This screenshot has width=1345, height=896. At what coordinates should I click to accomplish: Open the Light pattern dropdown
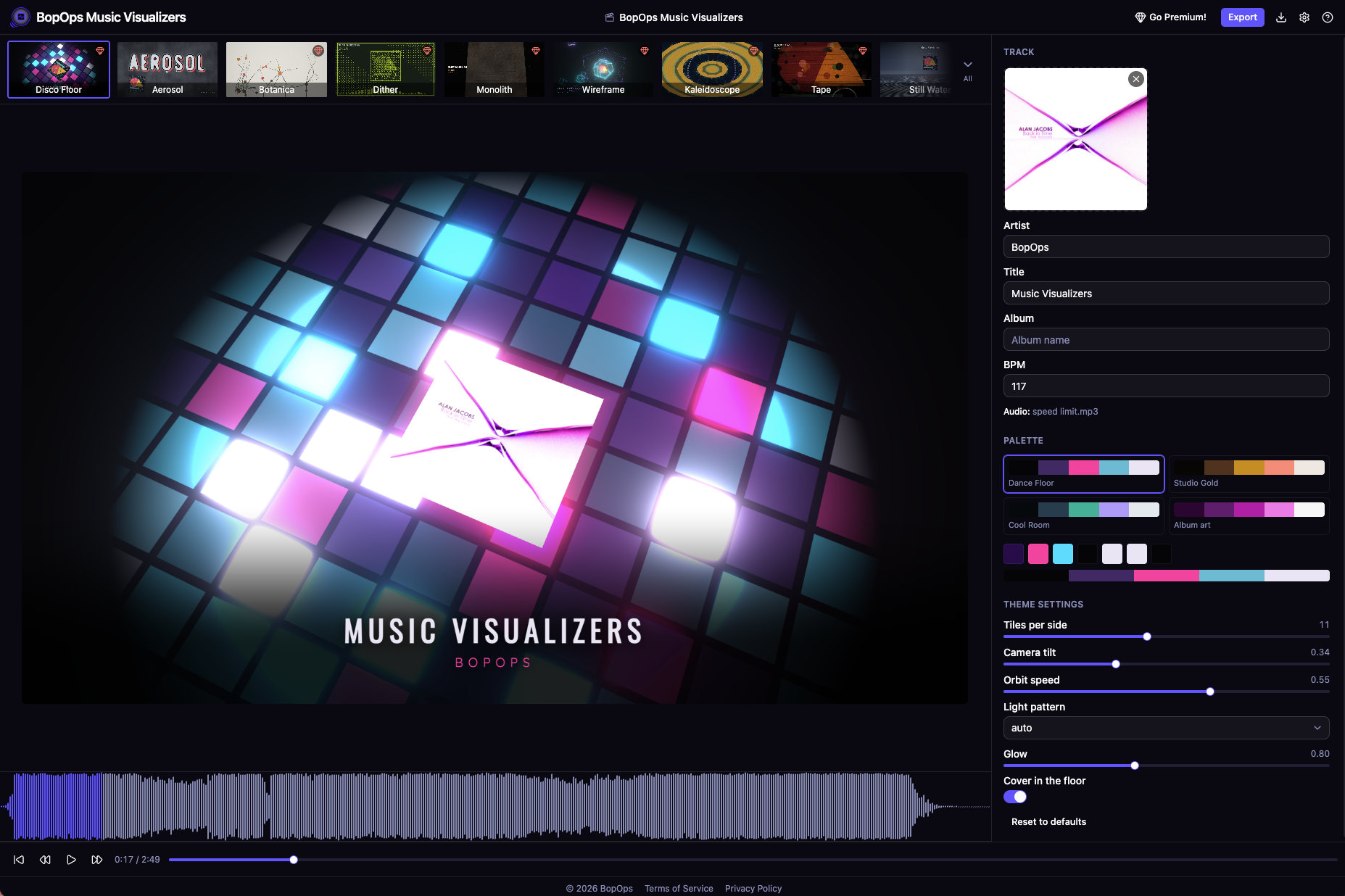pos(1166,728)
